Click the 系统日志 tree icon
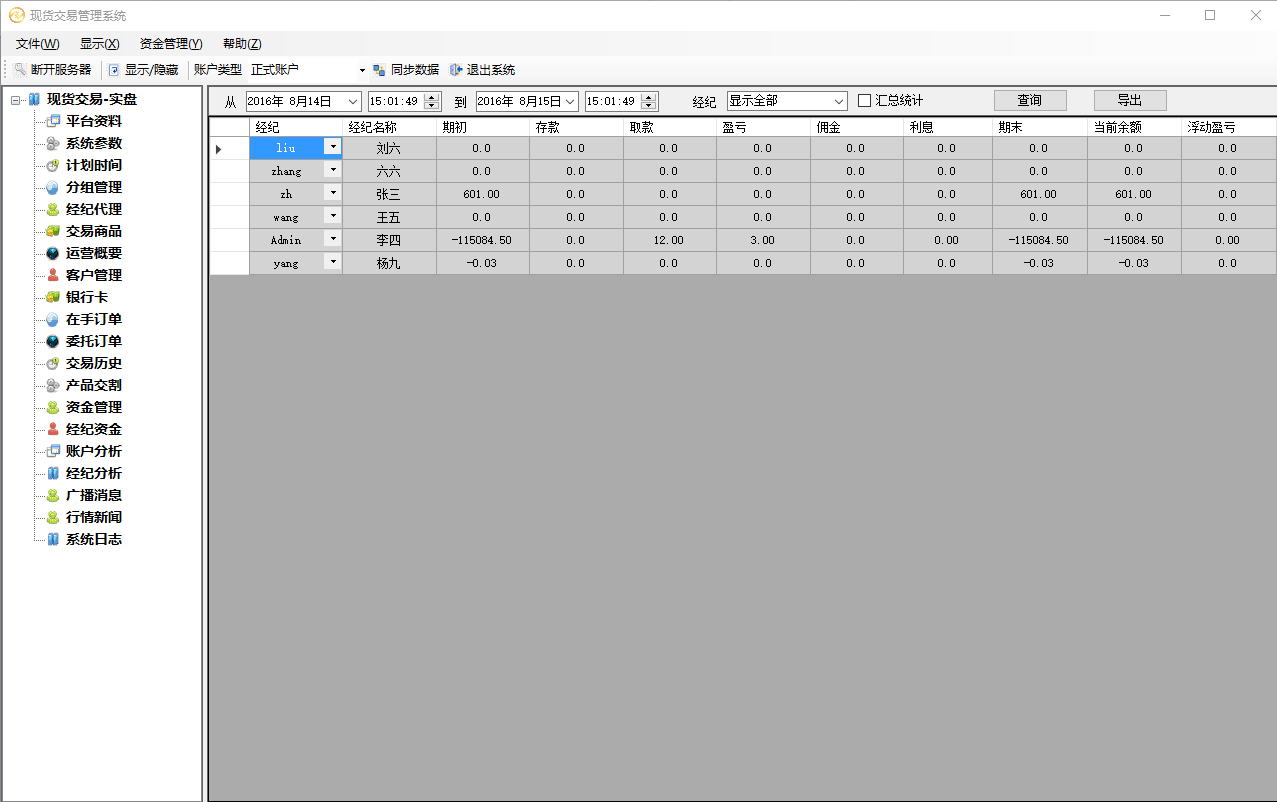The width and height of the screenshot is (1277, 802). coord(54,539)
